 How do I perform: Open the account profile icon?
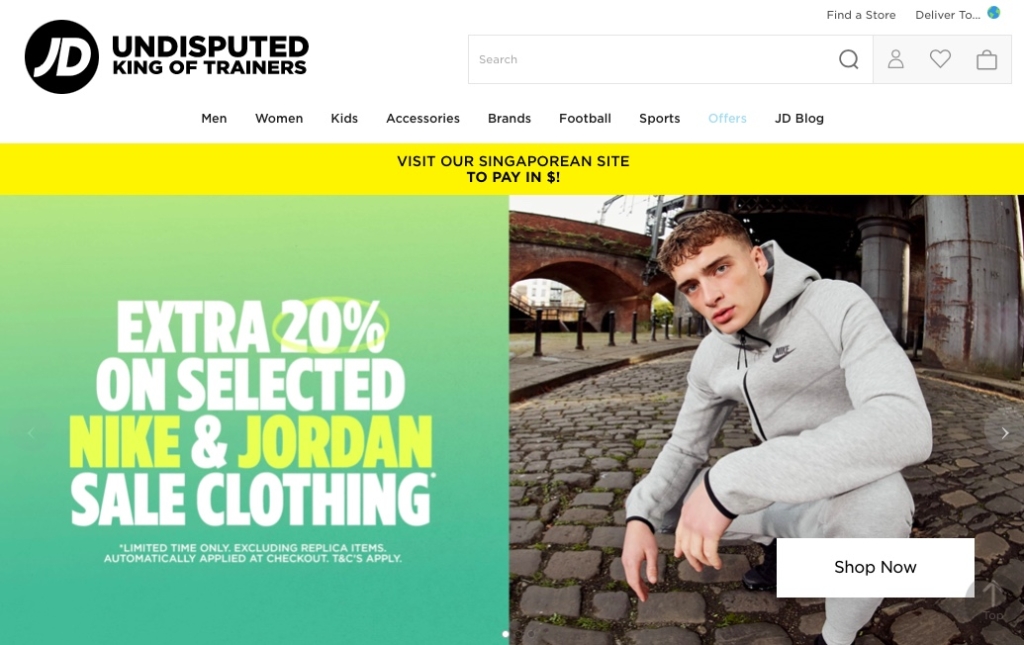pyautogui.click(x=895, y=59)
